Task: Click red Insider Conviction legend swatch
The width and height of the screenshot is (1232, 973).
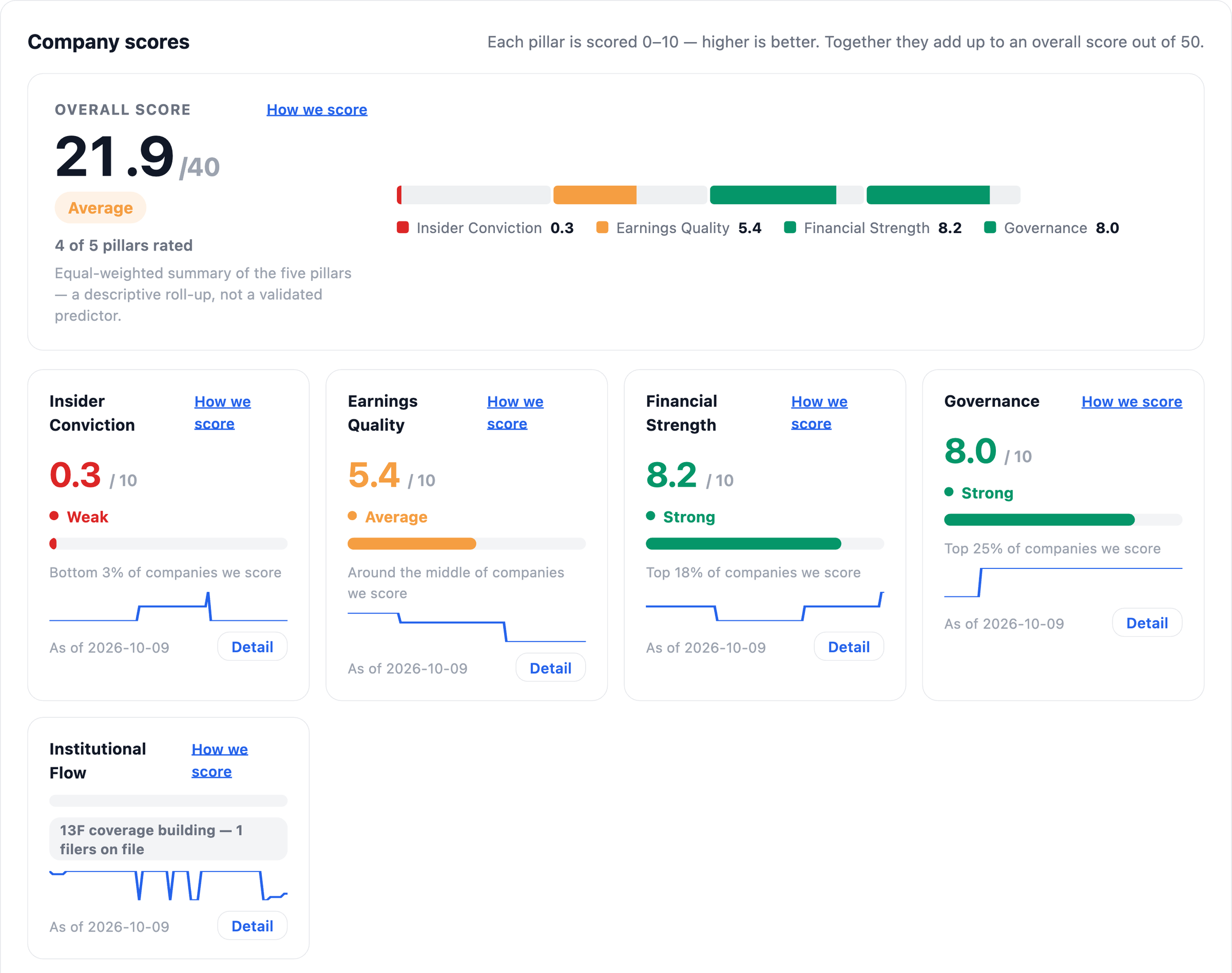Action: (402, 227)
